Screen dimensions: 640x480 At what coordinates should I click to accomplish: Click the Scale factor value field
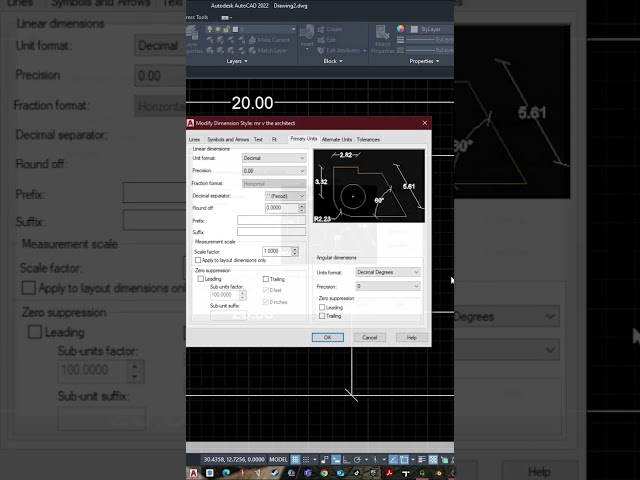tap(277, 251)
